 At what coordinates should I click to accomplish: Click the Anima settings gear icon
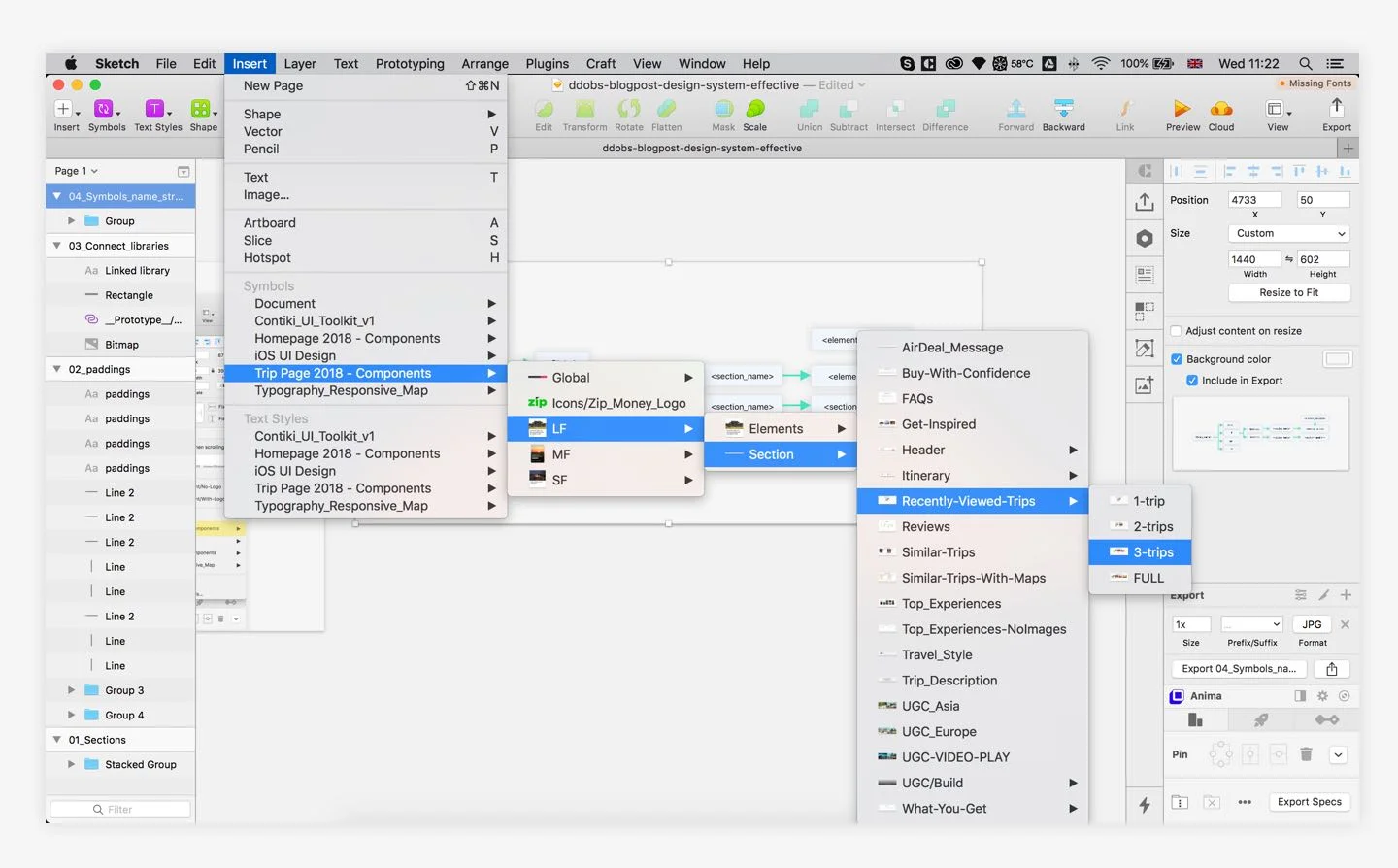(x=1322, y=696)
